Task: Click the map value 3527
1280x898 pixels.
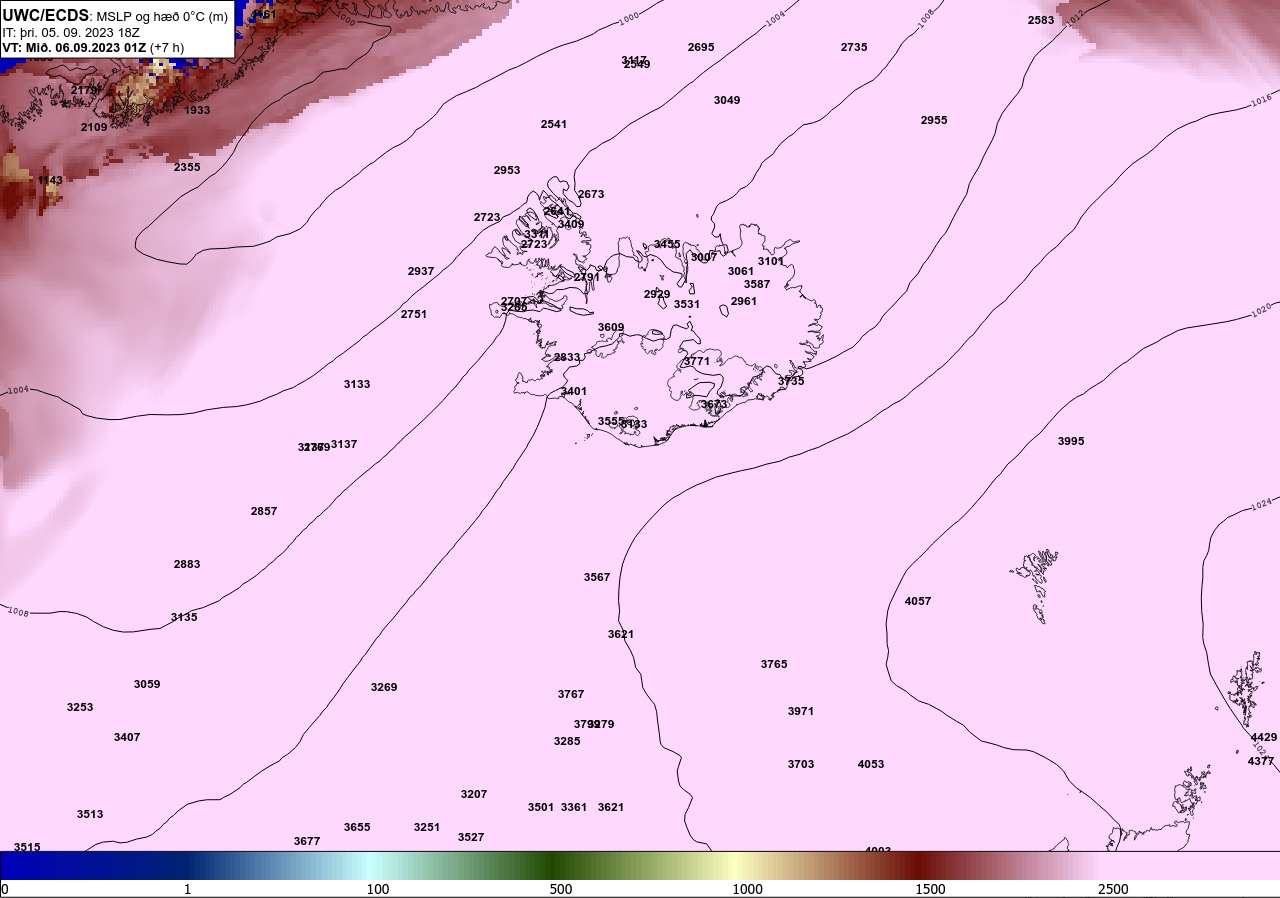Action: click(471, 837)
